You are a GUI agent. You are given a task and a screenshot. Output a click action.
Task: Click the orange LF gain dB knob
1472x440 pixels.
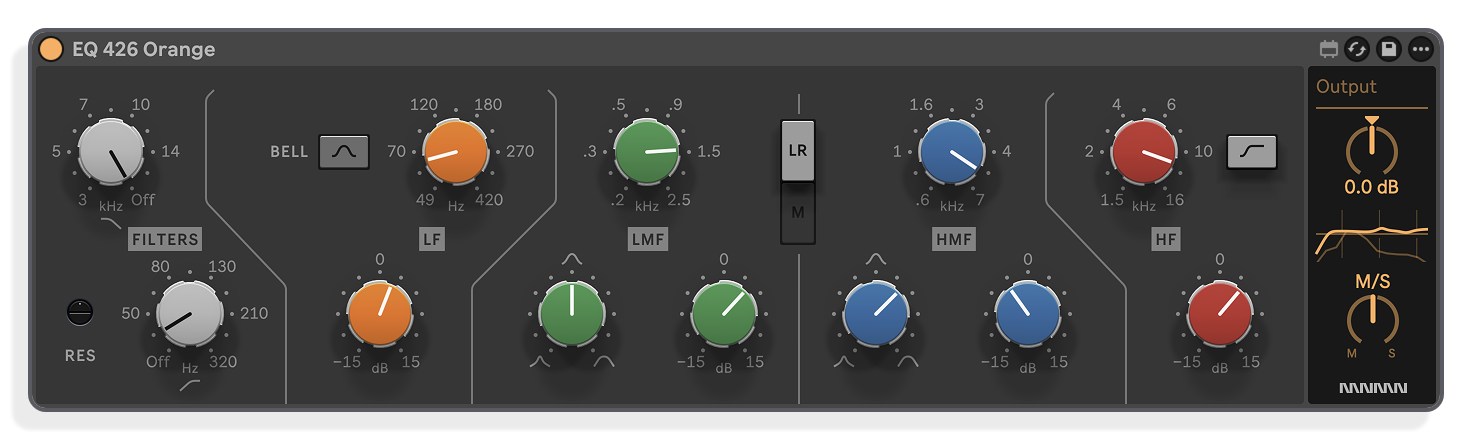(380, 314)
